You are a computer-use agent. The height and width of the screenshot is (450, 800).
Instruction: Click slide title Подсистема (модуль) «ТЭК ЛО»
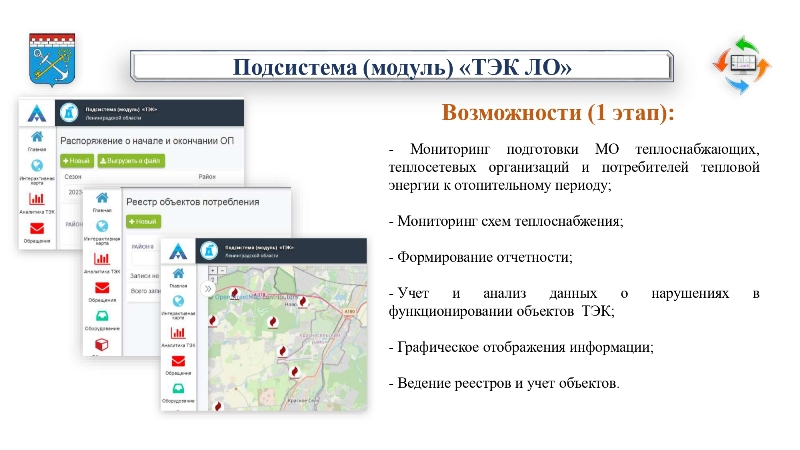coord(402,67)
